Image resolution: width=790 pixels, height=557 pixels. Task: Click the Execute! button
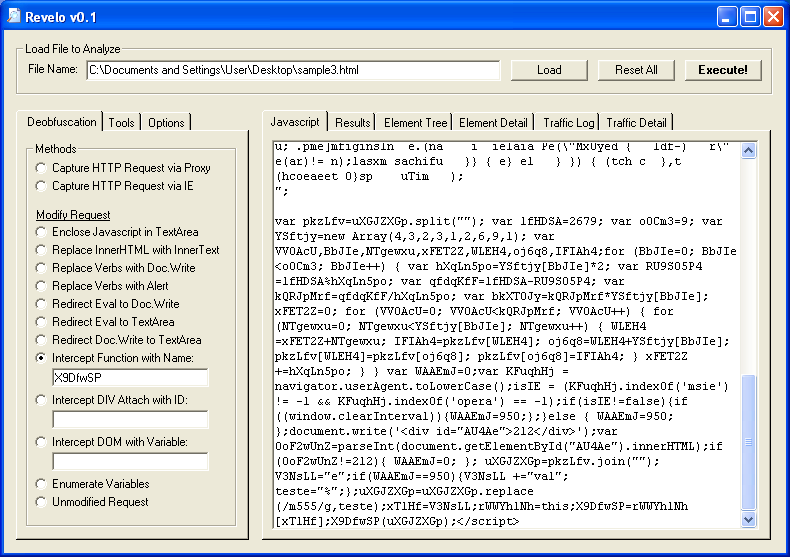pos(722,70)
